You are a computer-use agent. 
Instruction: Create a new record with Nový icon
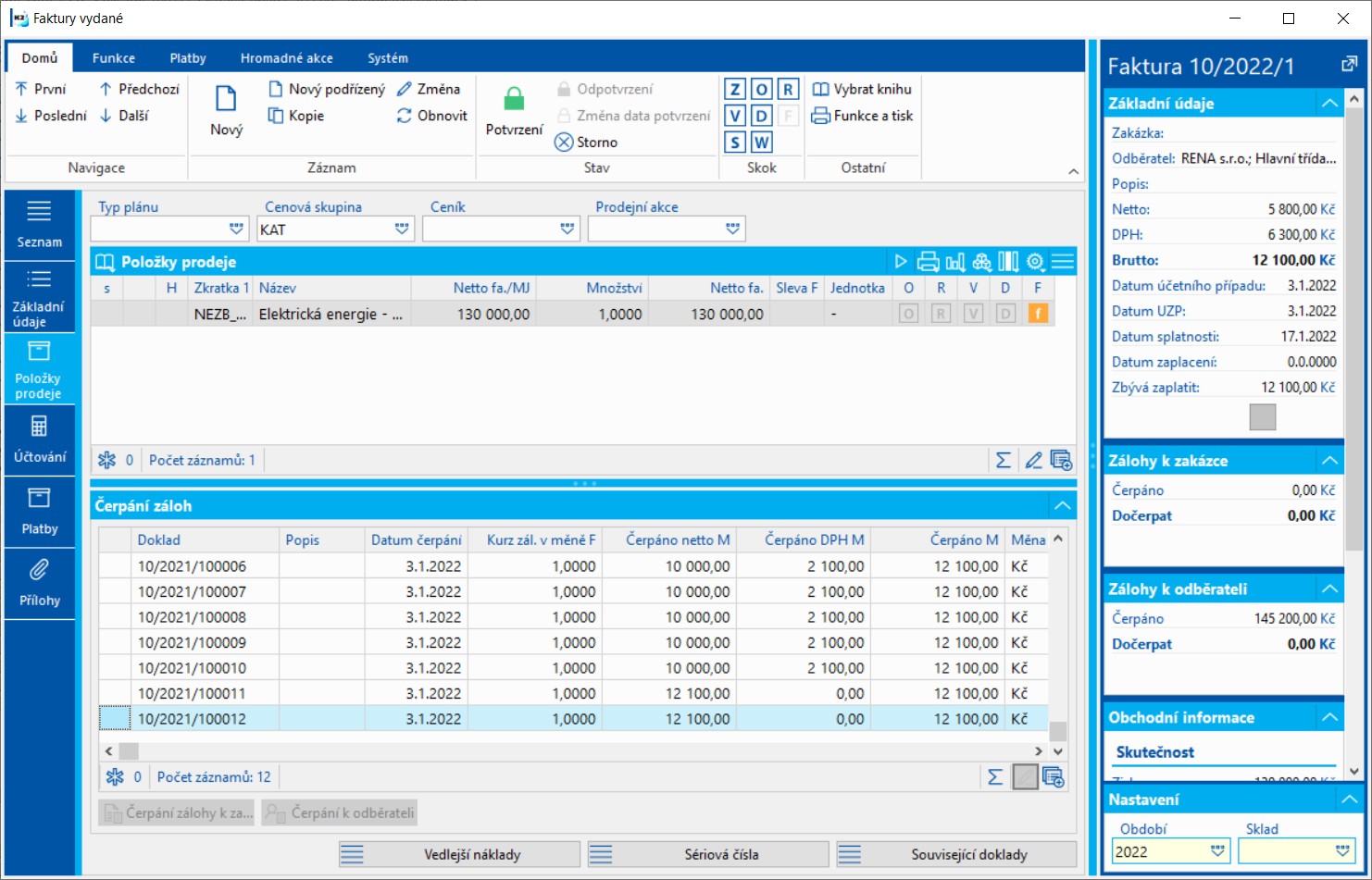226,99
